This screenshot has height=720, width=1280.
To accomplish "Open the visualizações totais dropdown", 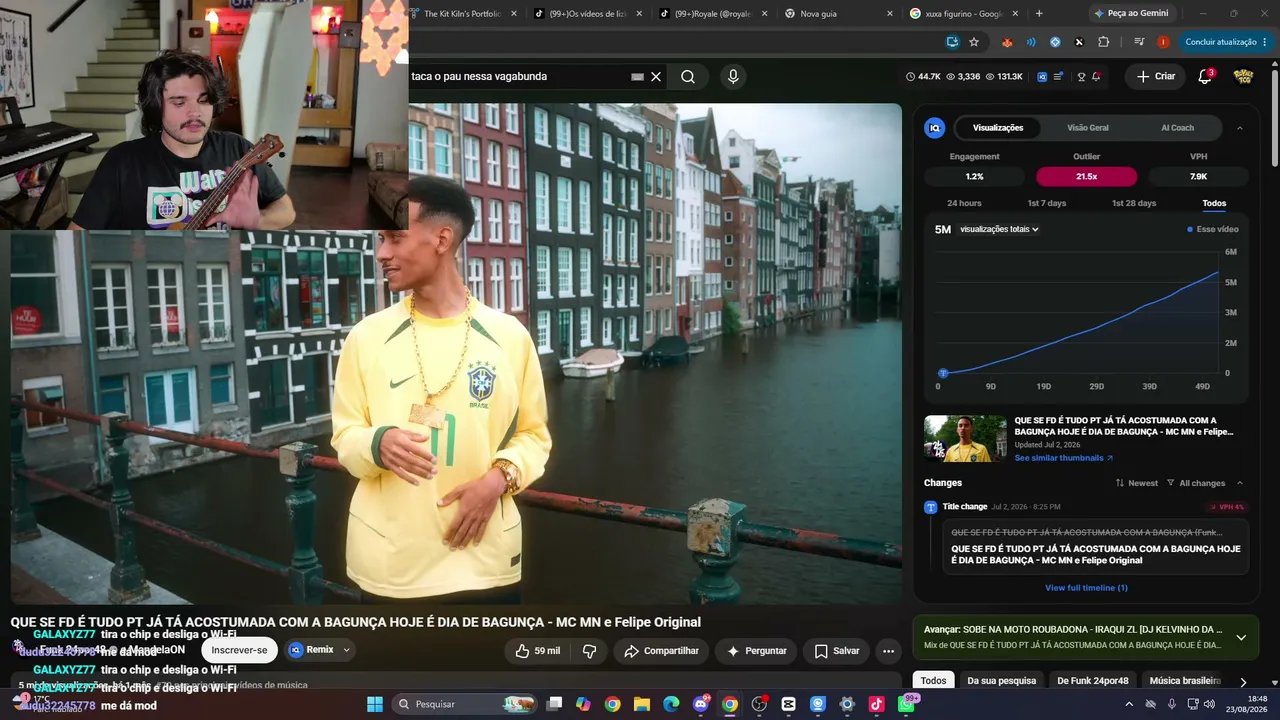I will tap(999, 229).
